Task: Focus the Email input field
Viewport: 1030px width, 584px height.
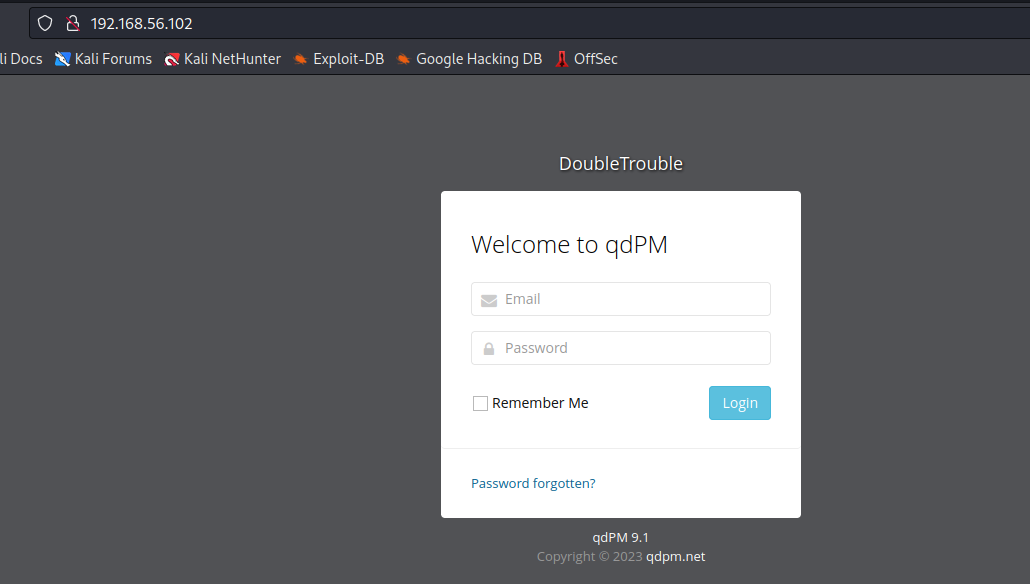Action: coord(621,299)
